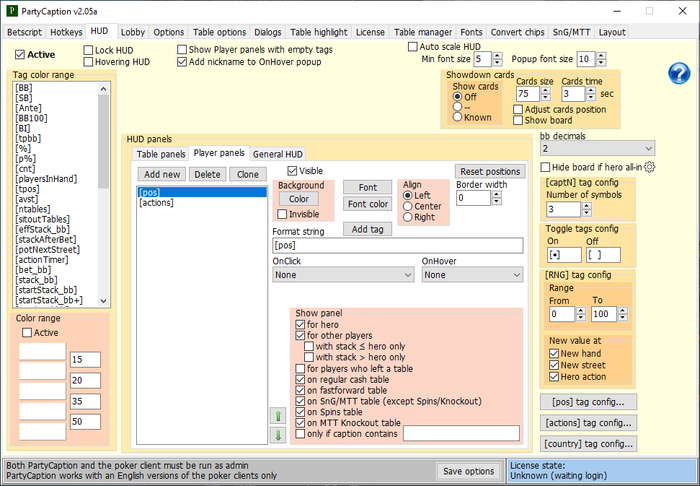This screenshot has height=486, width=700.
Task: Click the green move-down arrow button
Action: (278, 434)
